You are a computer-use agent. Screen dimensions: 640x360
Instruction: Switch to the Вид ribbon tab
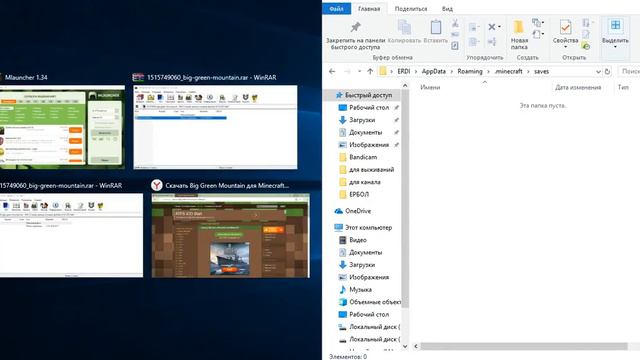tap(447, 9)
